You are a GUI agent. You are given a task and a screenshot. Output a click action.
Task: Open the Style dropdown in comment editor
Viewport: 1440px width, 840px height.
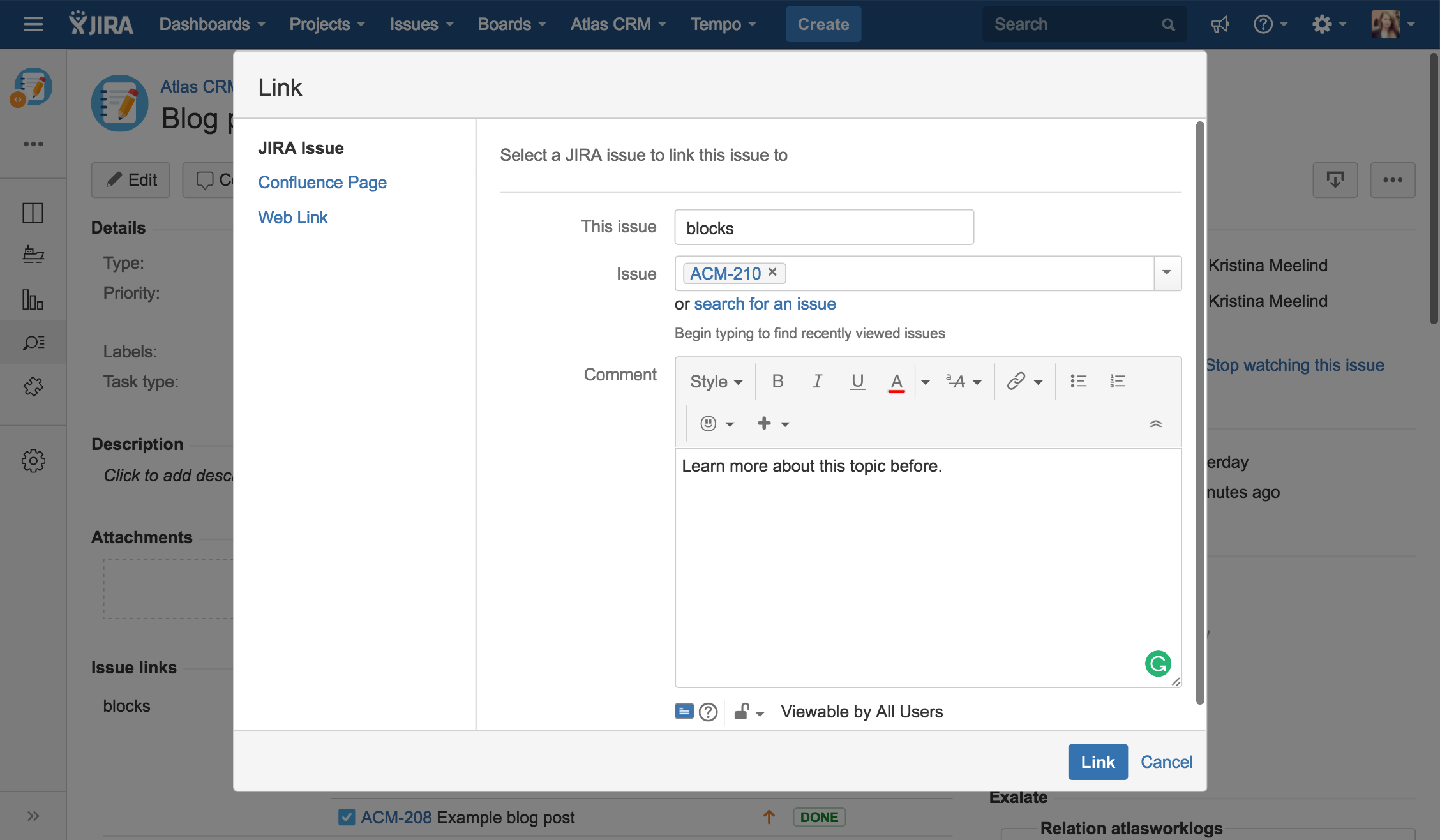[x=716, y=382]
